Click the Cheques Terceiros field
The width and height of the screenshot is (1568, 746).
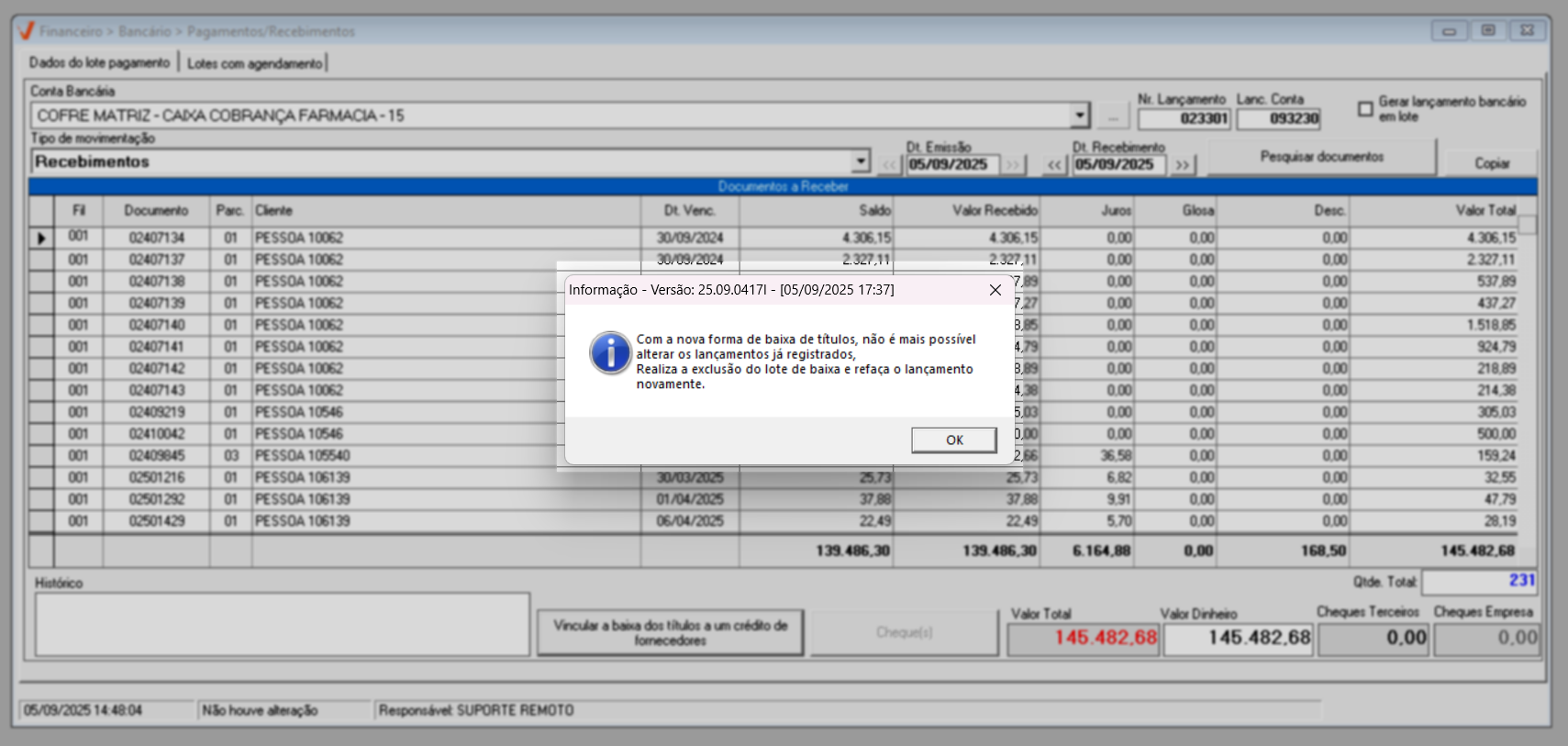[1373, 639]
